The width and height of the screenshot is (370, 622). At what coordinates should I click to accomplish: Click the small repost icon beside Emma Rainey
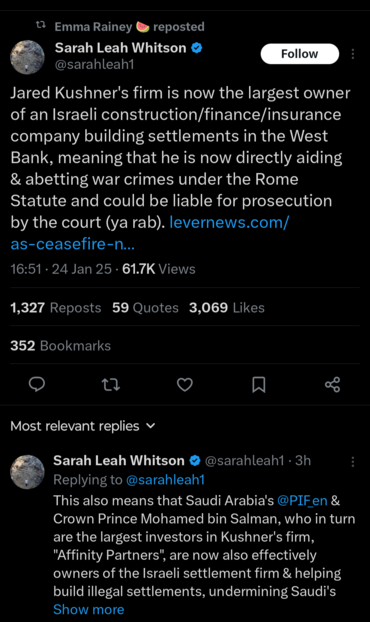(x=40, y=25)
